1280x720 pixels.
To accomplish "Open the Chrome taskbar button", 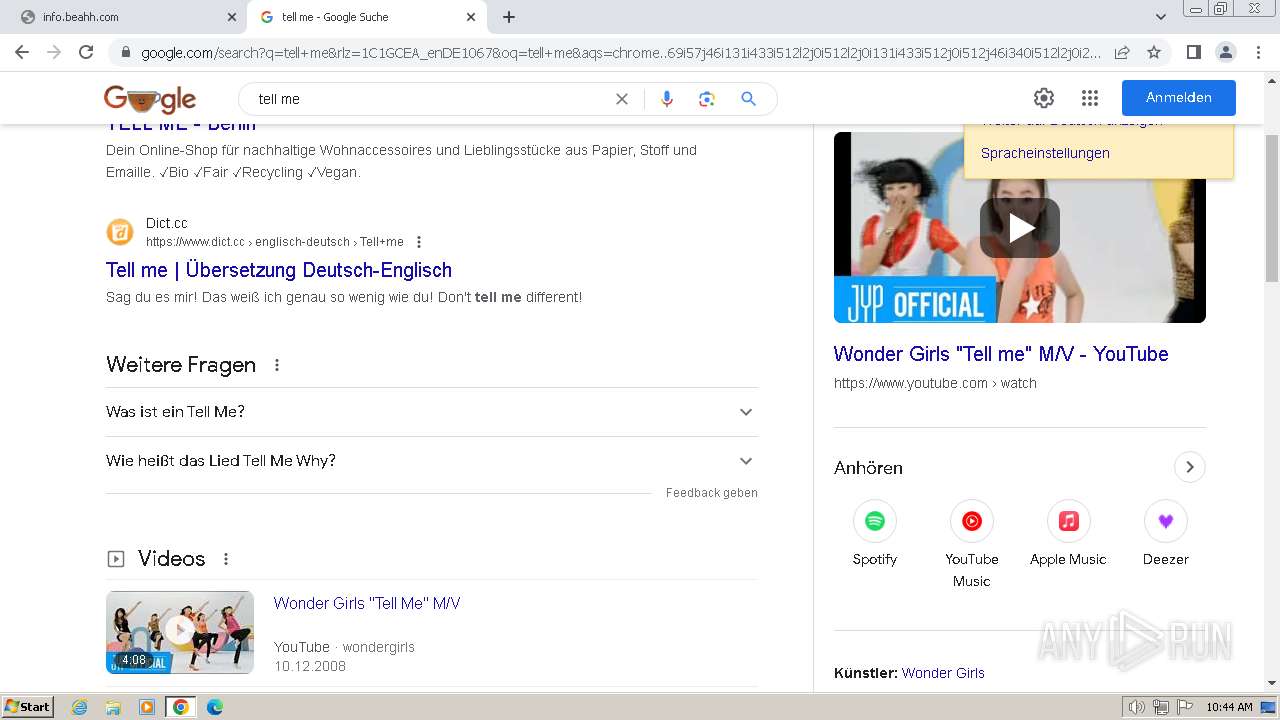I will [180, 707].
